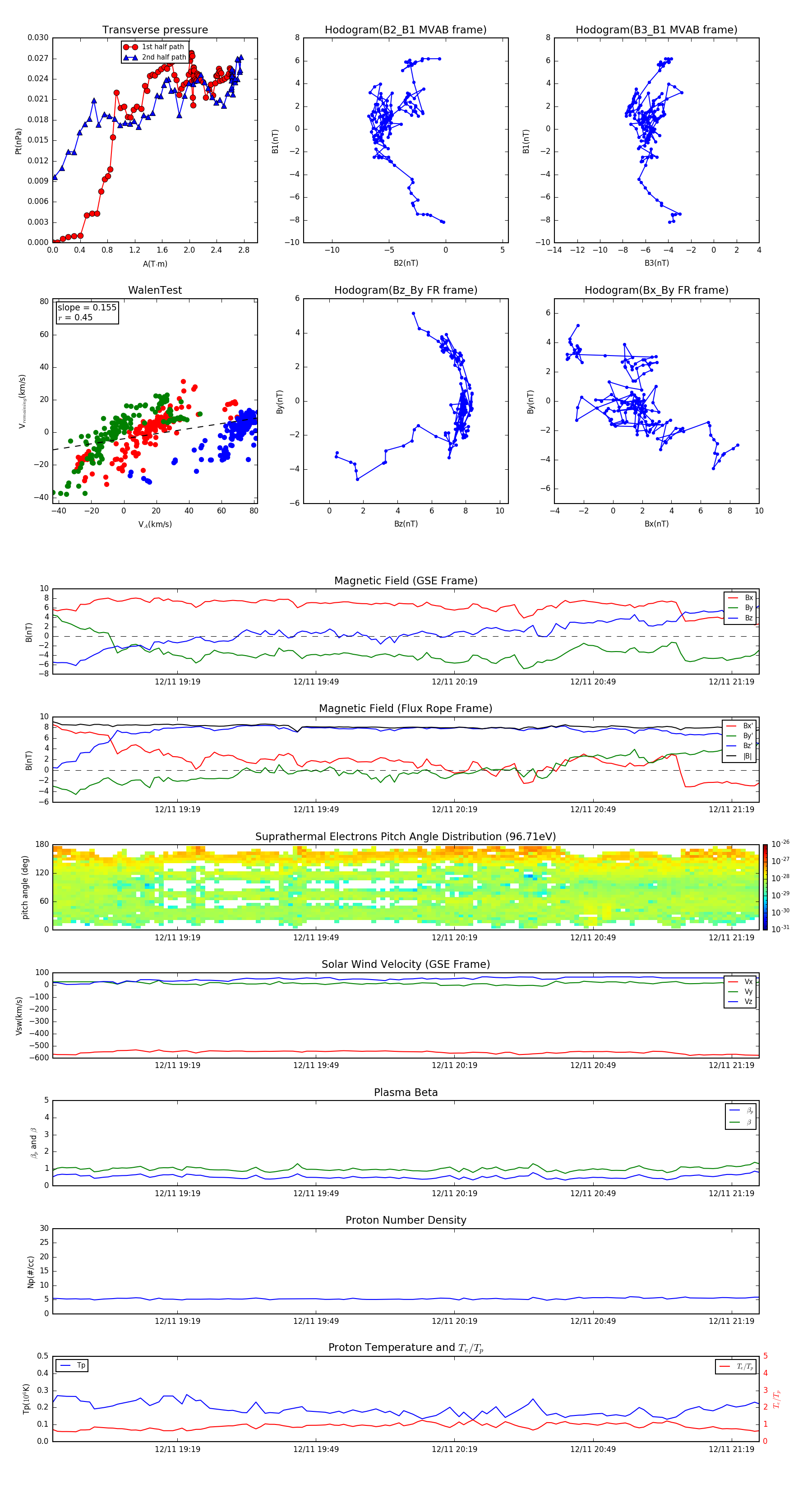Click '12/11 21:19' tick in proton temperature panel
Image resolution: width=812 pixels, height=1489 pixels.
point(731,1449)
